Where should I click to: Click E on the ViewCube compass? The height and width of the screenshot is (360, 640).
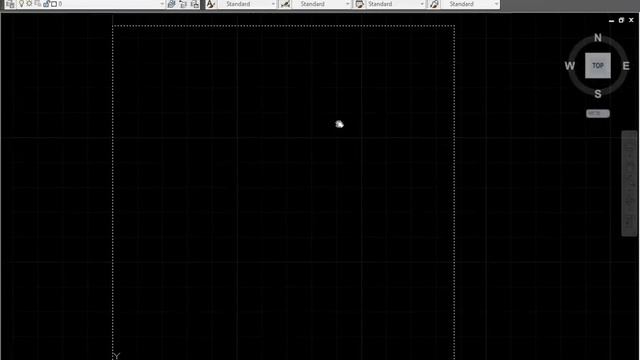tap(626, 66)
